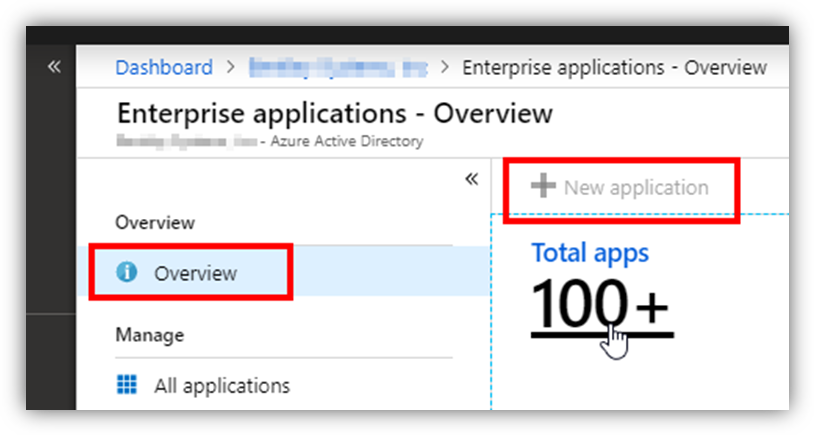
Task: Collapse the far-left portal sidebar chevron
Action: tap(54, 66)
